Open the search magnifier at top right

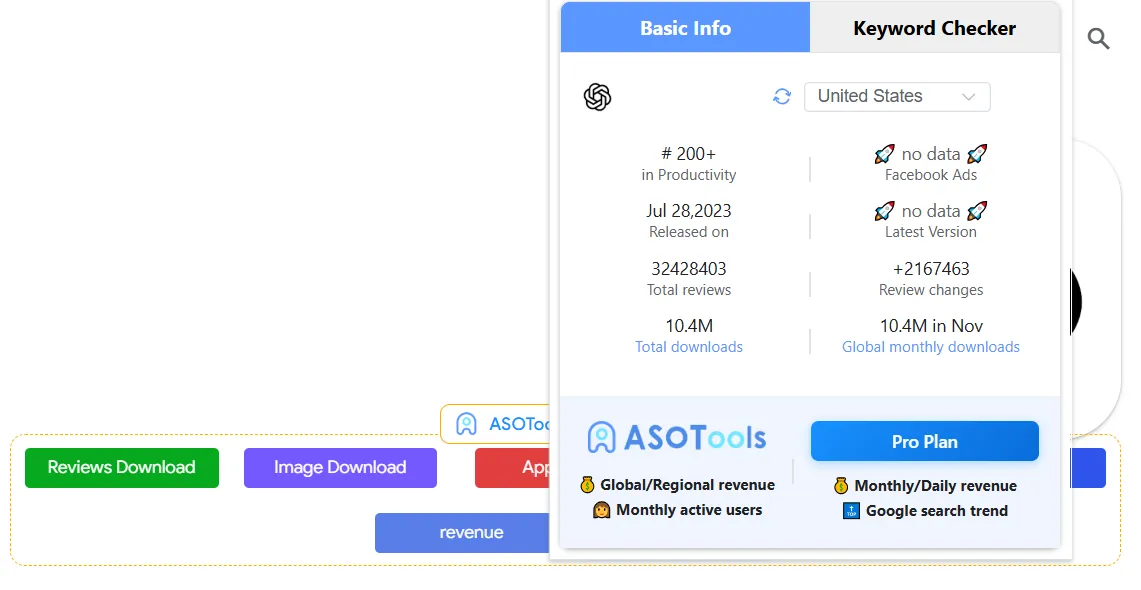click(x=1098, y=39)
